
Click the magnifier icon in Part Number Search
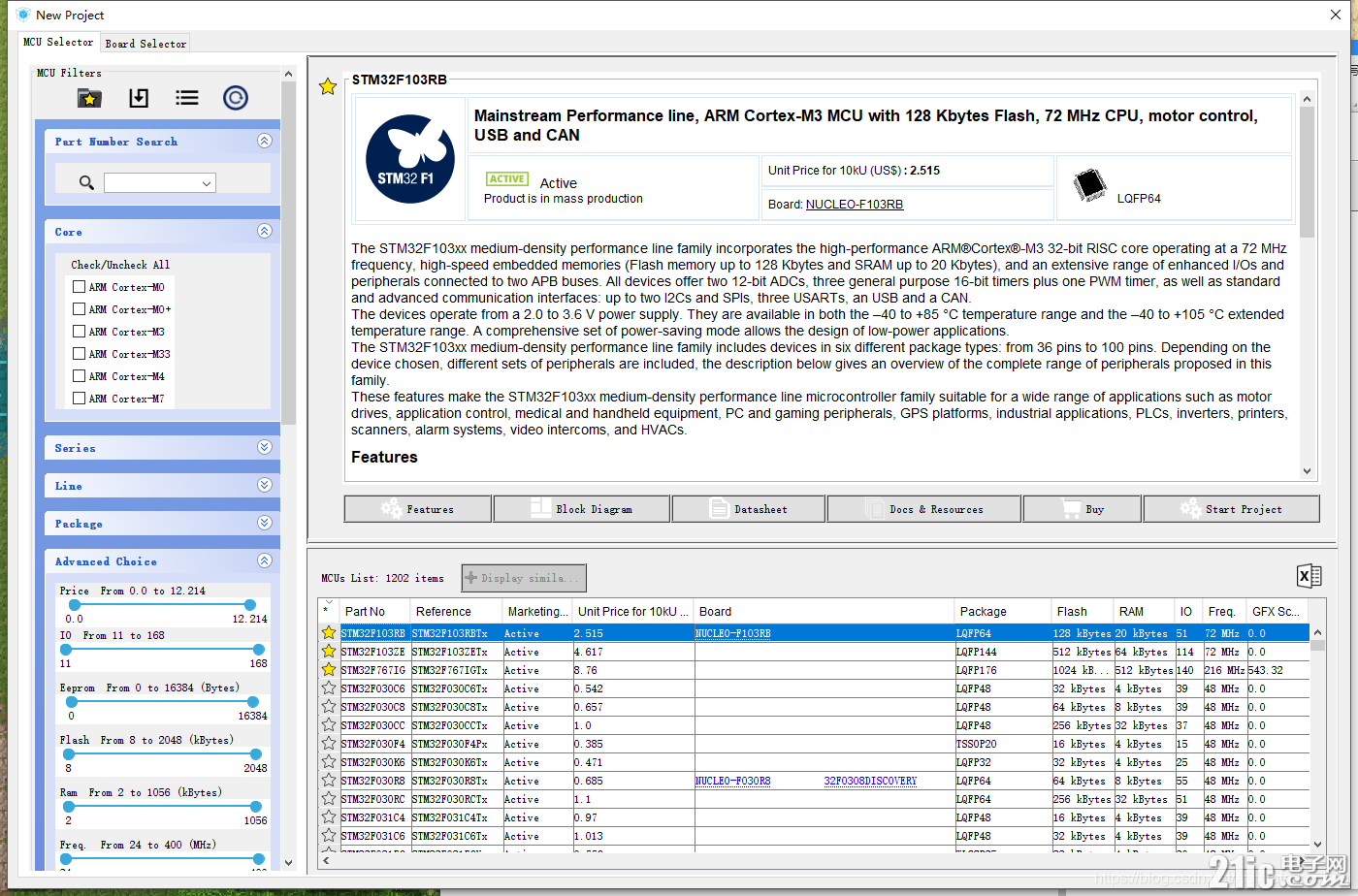click(x=86, y=182)
